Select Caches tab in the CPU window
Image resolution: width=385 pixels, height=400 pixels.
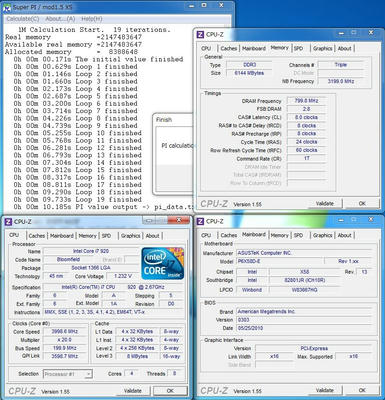click(x=36, y=236)
